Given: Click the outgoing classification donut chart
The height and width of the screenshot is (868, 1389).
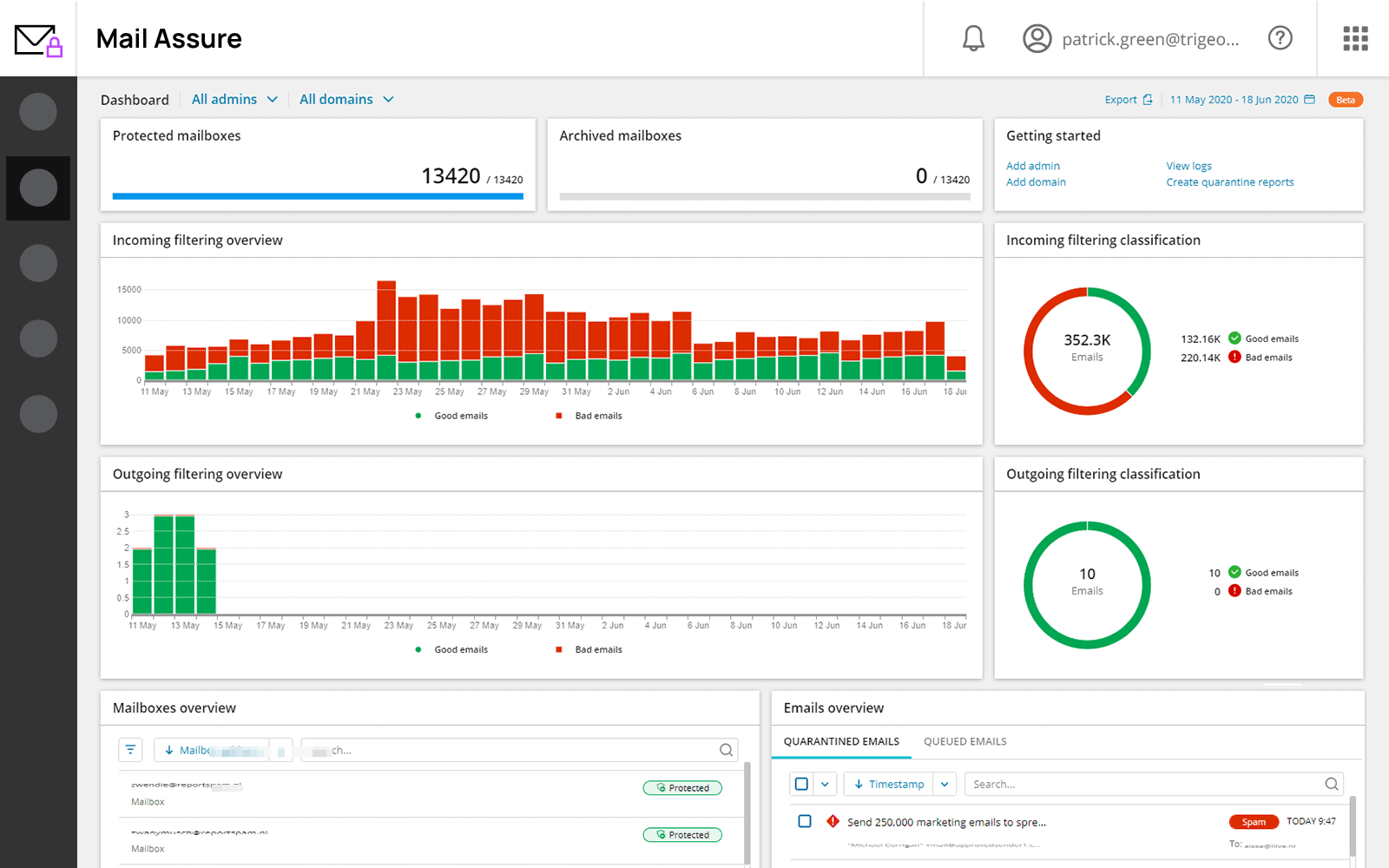Looking at the screenshot, I should (1087, 584).
